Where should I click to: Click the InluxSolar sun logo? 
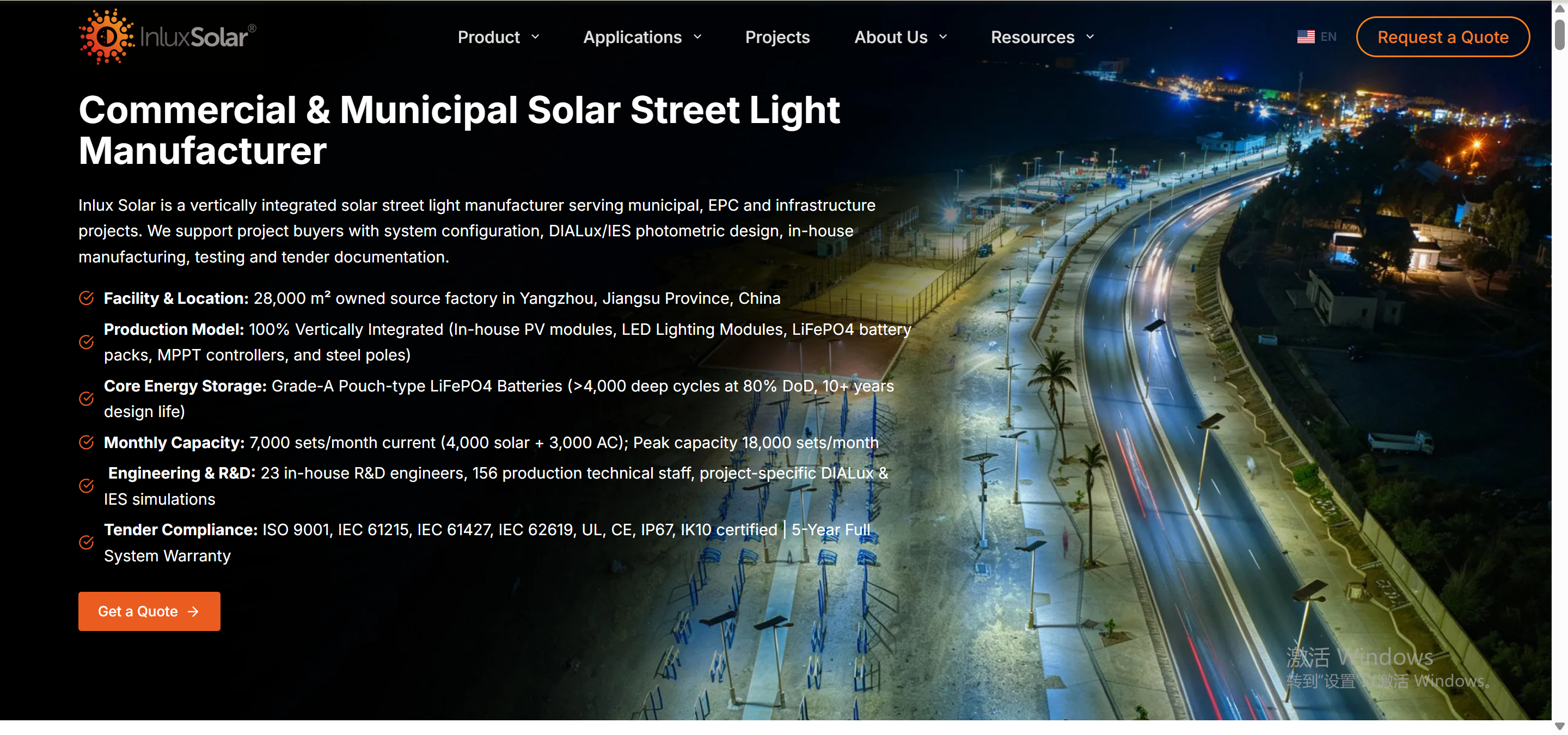click(x=106, y=36)
